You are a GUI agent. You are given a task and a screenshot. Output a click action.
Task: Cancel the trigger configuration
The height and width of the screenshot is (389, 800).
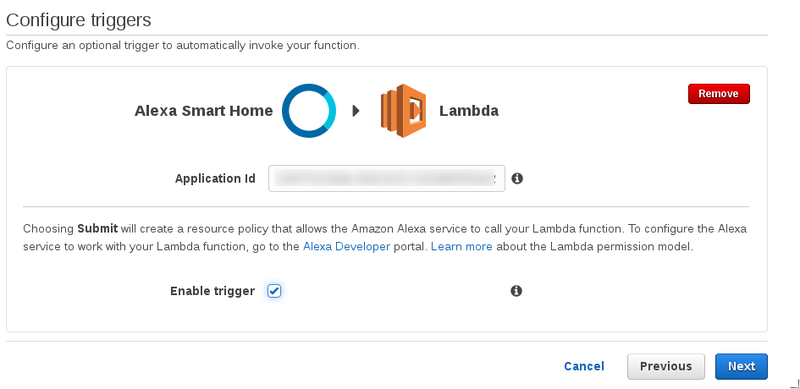coord(584,366)
